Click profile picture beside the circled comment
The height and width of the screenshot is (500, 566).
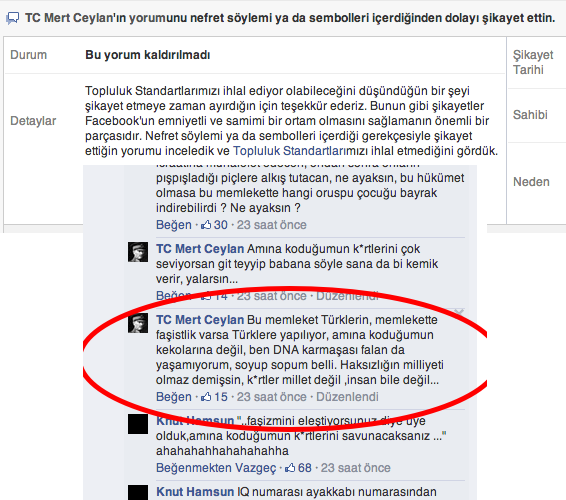click(138, 323)
